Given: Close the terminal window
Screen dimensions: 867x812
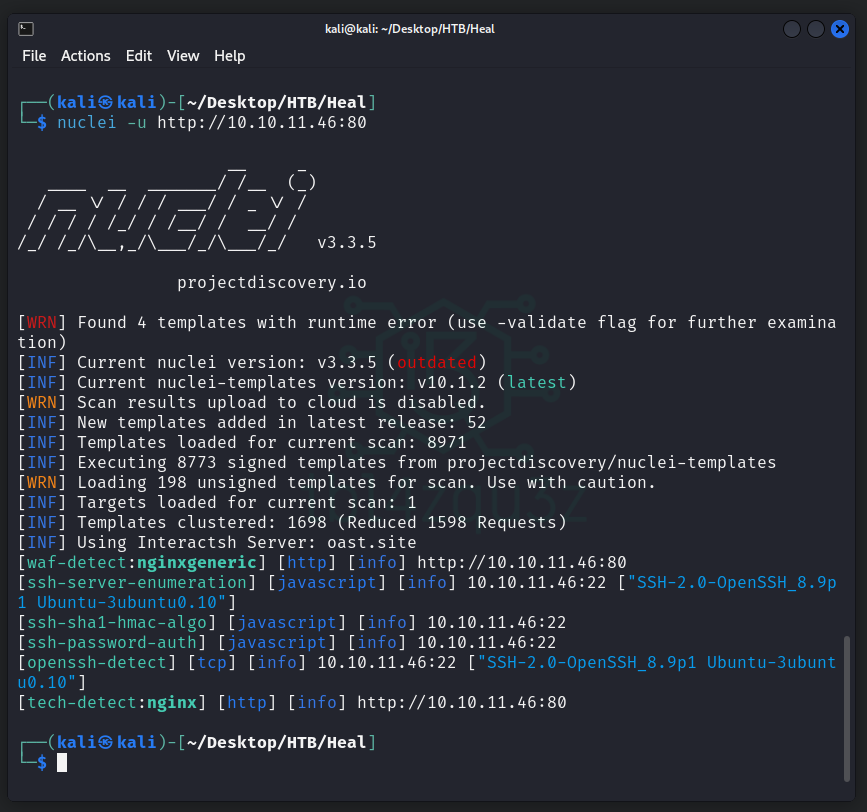Looking at the screenshot, I should tap(840, 29).
